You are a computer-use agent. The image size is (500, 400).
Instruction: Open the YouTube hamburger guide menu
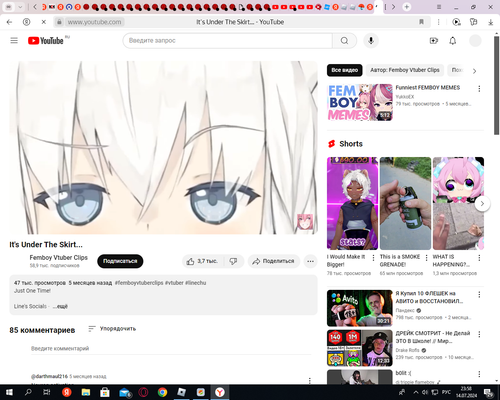pos(14,41)
